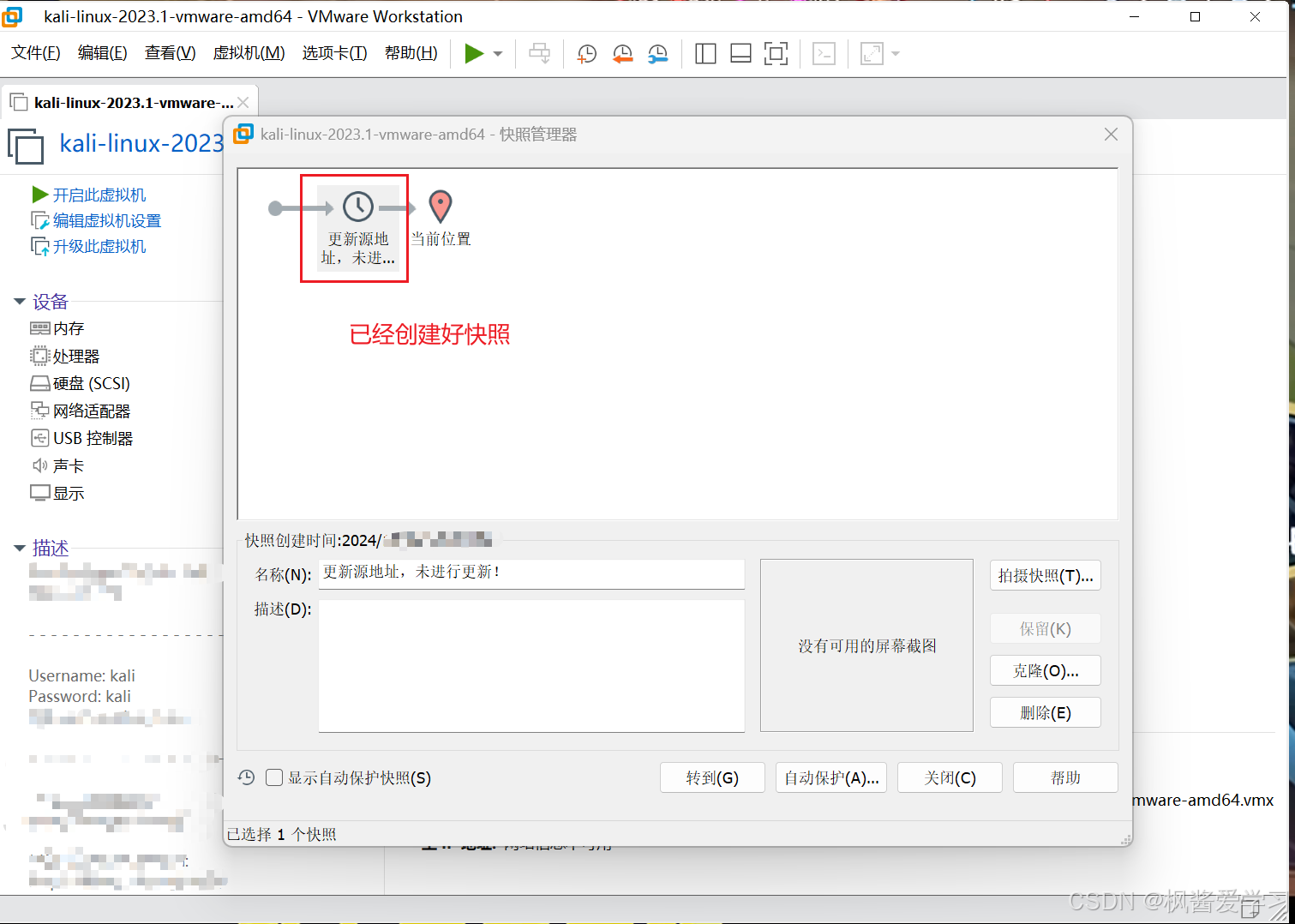Click the VMware logo in snapshot manager title

pyautogui.click(x=243, y=134)
